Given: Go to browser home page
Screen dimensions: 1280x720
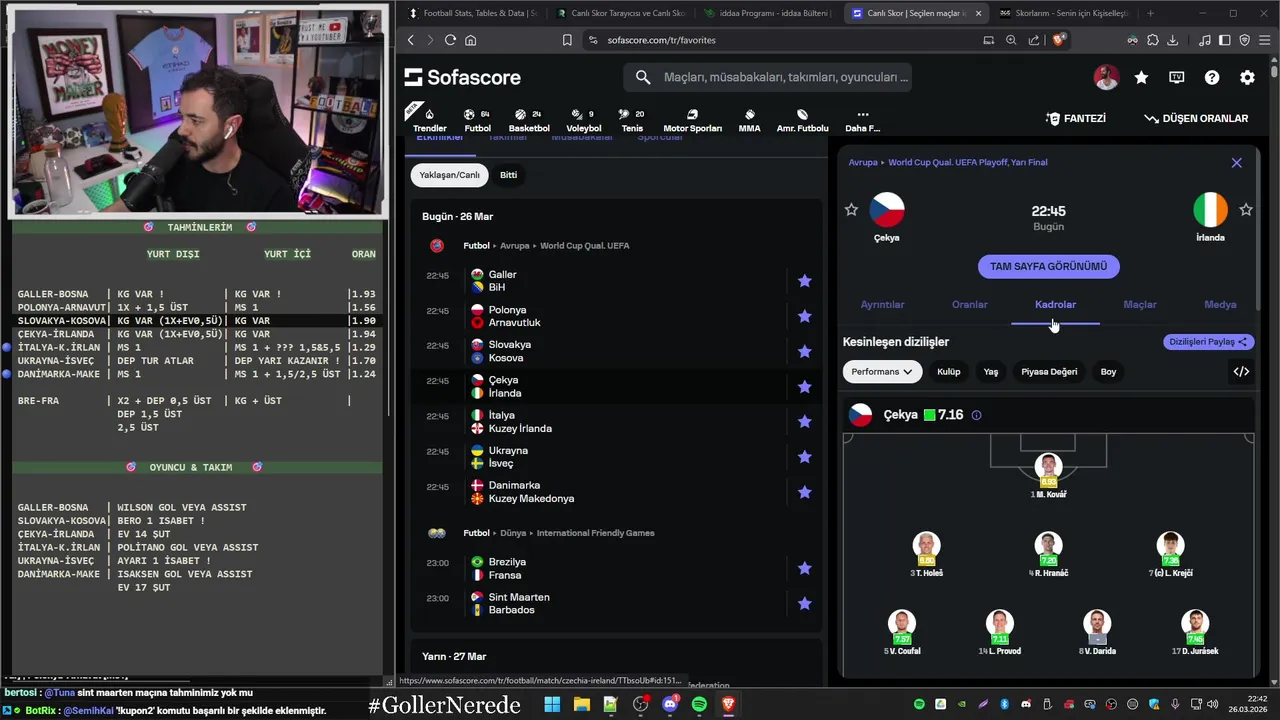Looking at the screenshot, I should (470, 40).
